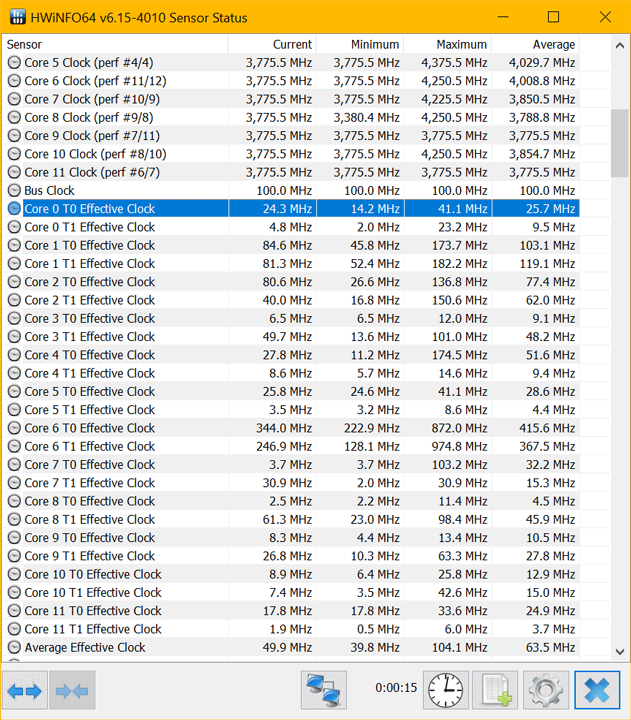The width and height of the screenshot is (631, 720).
Task: Select the Core 9 T1 Effective Clock row
Action: (x=291, y=556)
